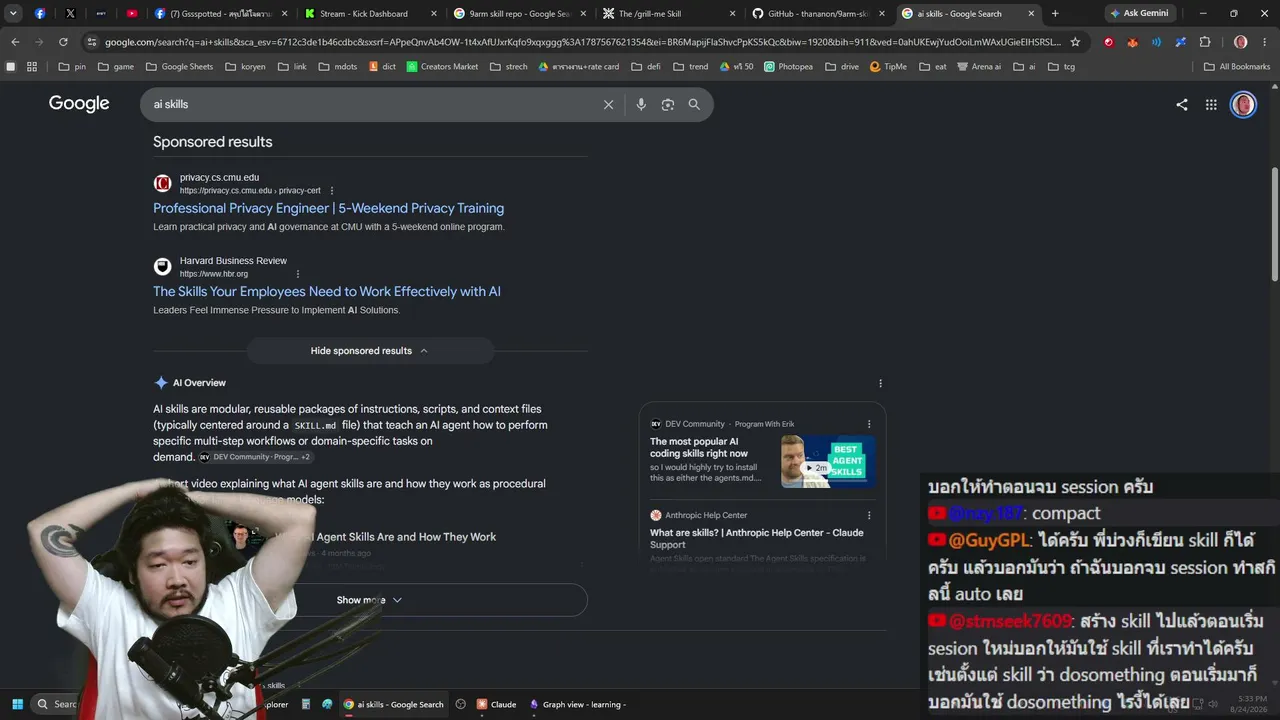The width and height of the screenshot is (1280, 720).
Task: Go back to the previous page
Action: tap(15, 42)
